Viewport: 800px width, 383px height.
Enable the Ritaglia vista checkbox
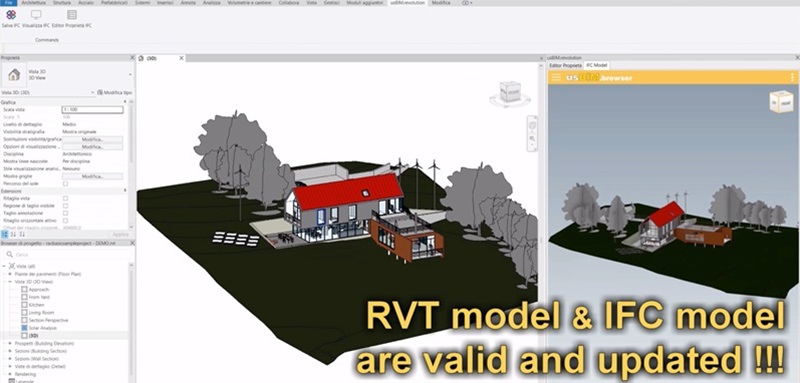(65, 198)
